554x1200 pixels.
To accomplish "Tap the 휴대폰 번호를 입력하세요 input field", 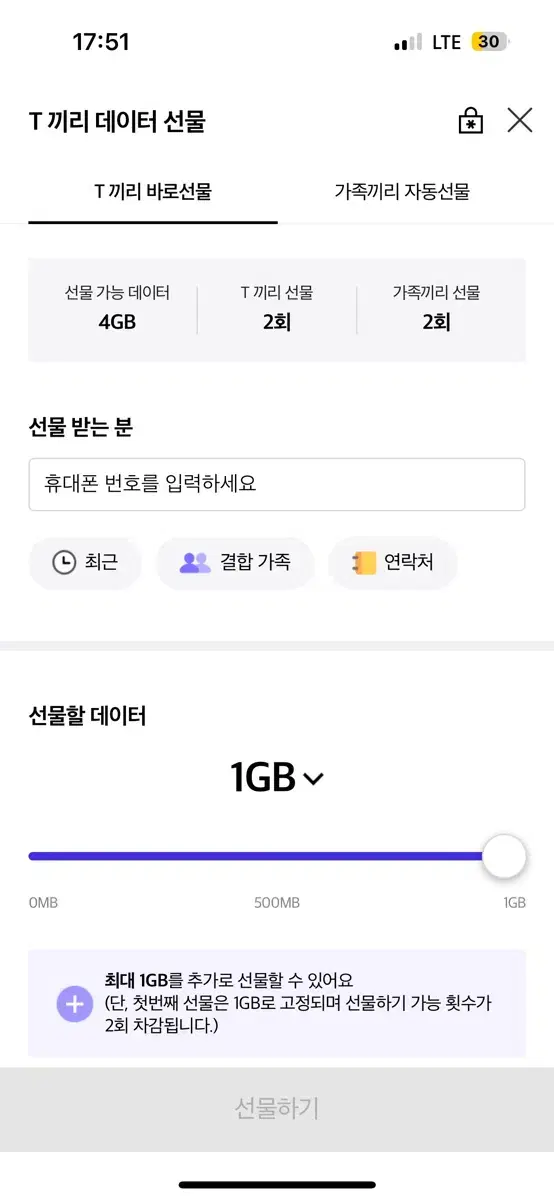I will [277, 484].
